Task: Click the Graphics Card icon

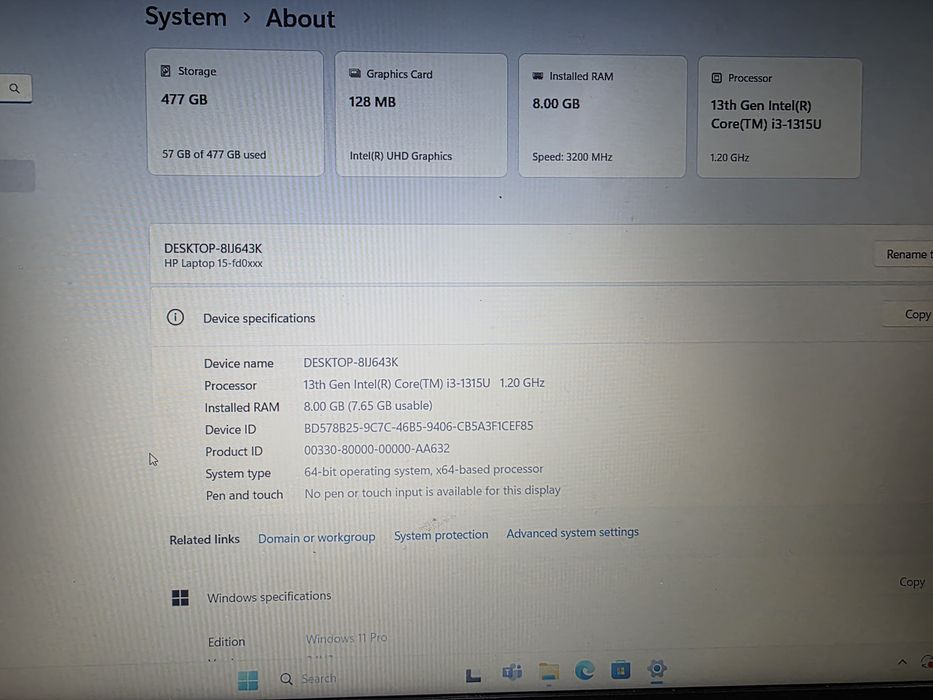Action: 355,73
